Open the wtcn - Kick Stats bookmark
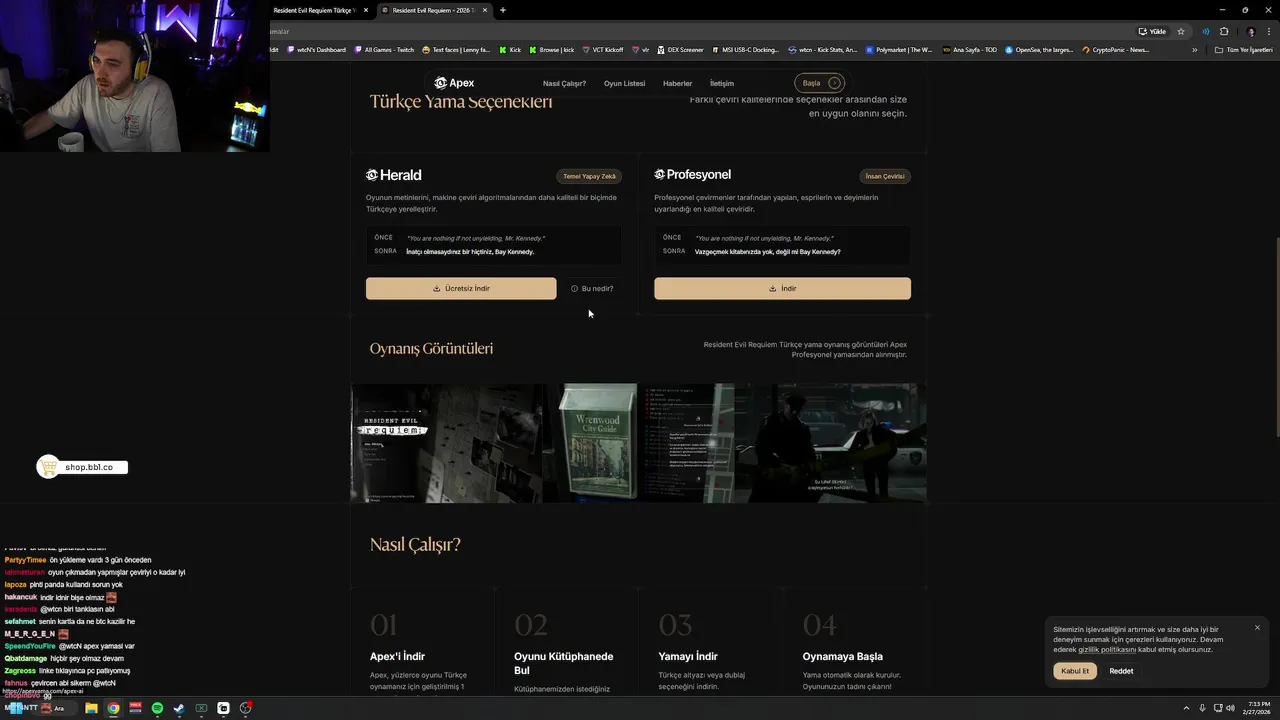Screen dimensions: 1280x720 click(x=822, y=49)
